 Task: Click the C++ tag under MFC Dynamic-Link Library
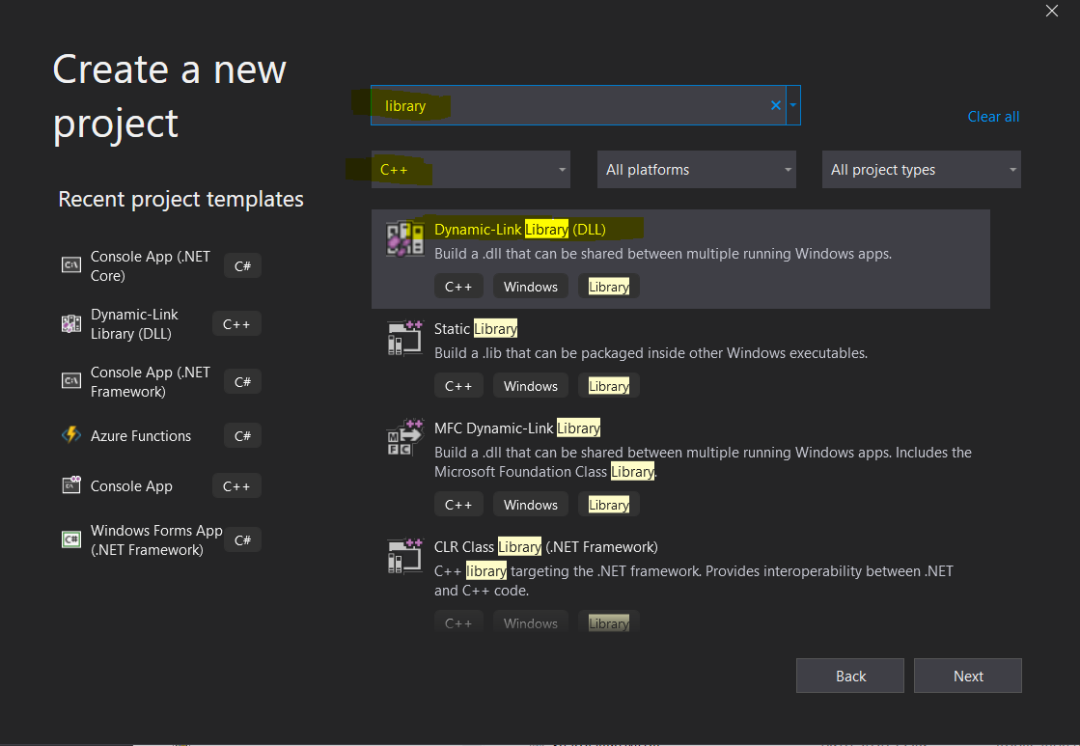(458, 504)
